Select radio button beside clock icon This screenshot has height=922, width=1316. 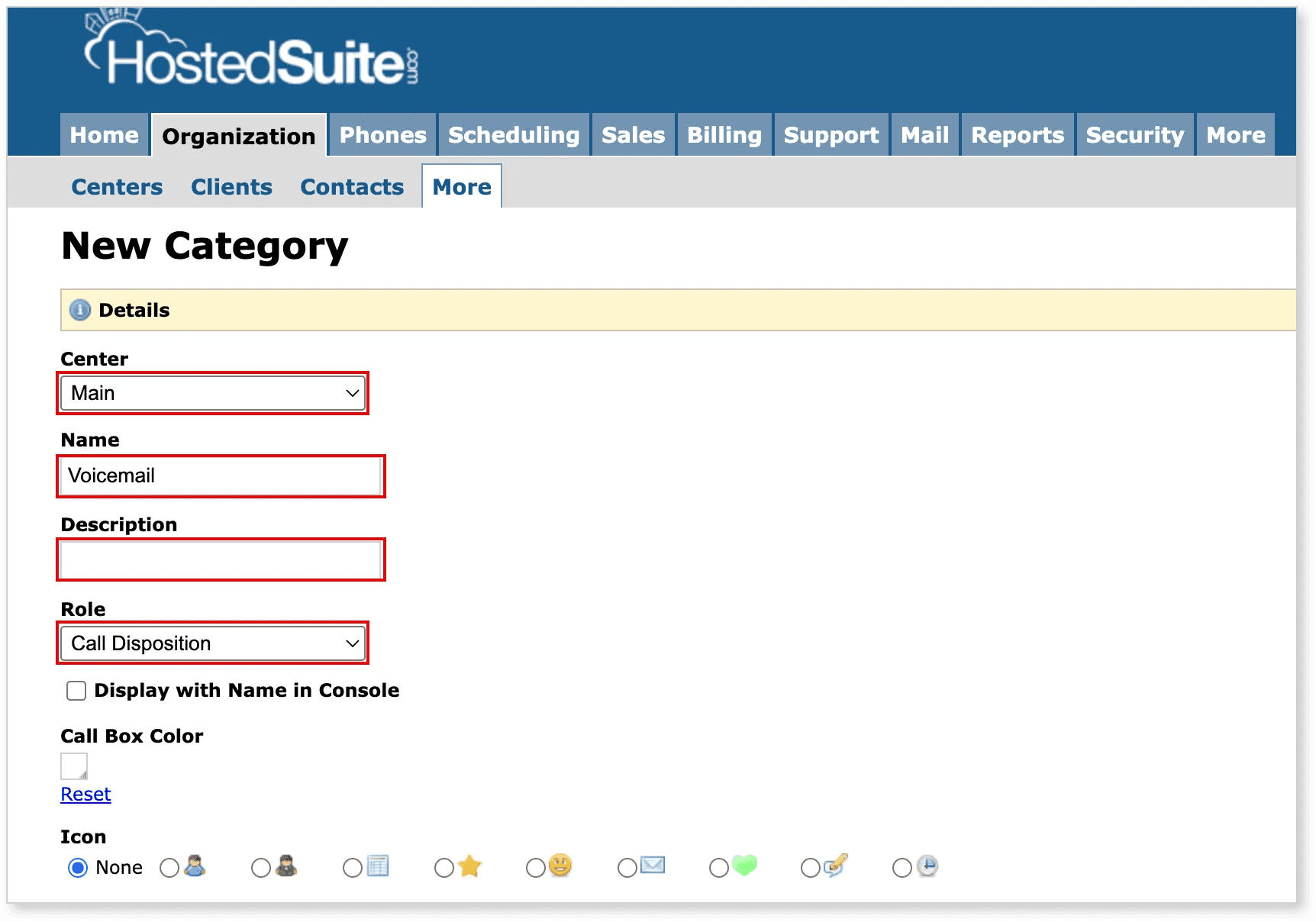point(902,868)
